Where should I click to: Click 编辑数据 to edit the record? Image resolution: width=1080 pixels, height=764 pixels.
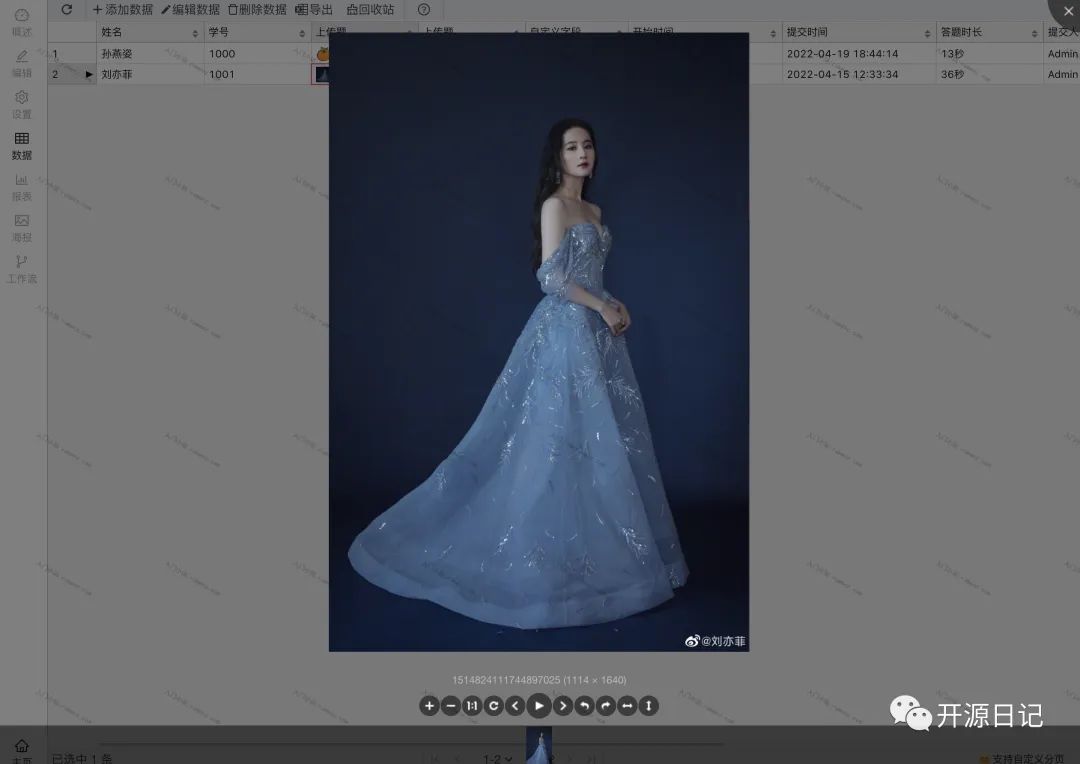[x=190, y=10]
